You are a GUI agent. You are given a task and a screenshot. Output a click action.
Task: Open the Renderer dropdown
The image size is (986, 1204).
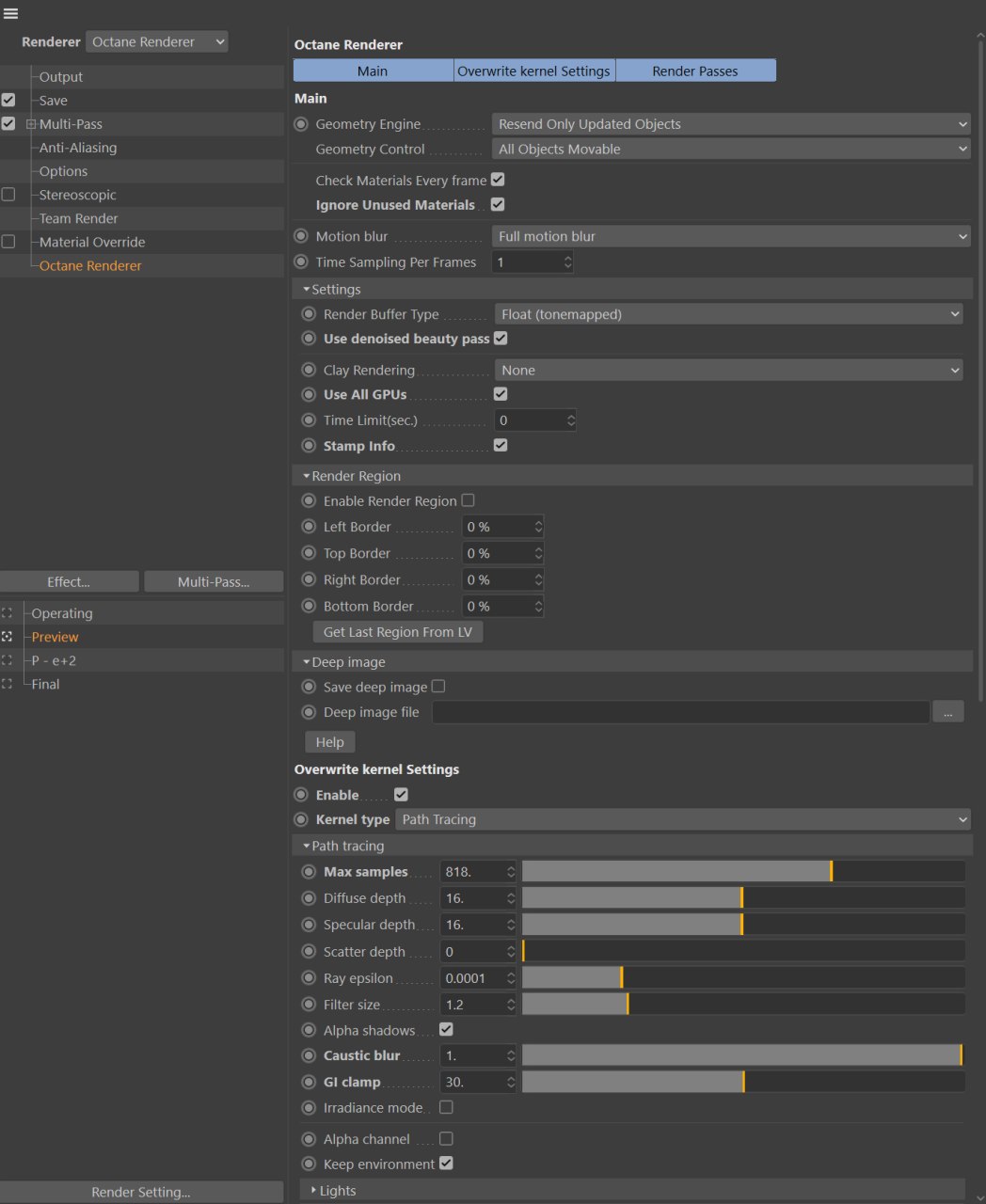pyautogui.click(x=157, y=41)
